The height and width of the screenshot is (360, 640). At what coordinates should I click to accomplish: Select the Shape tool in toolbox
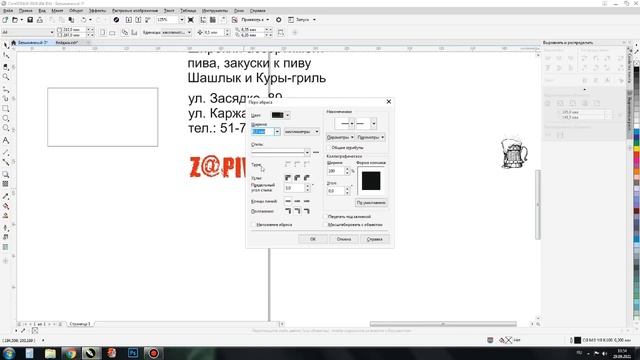pyautogui.click(x=6, y=56)
